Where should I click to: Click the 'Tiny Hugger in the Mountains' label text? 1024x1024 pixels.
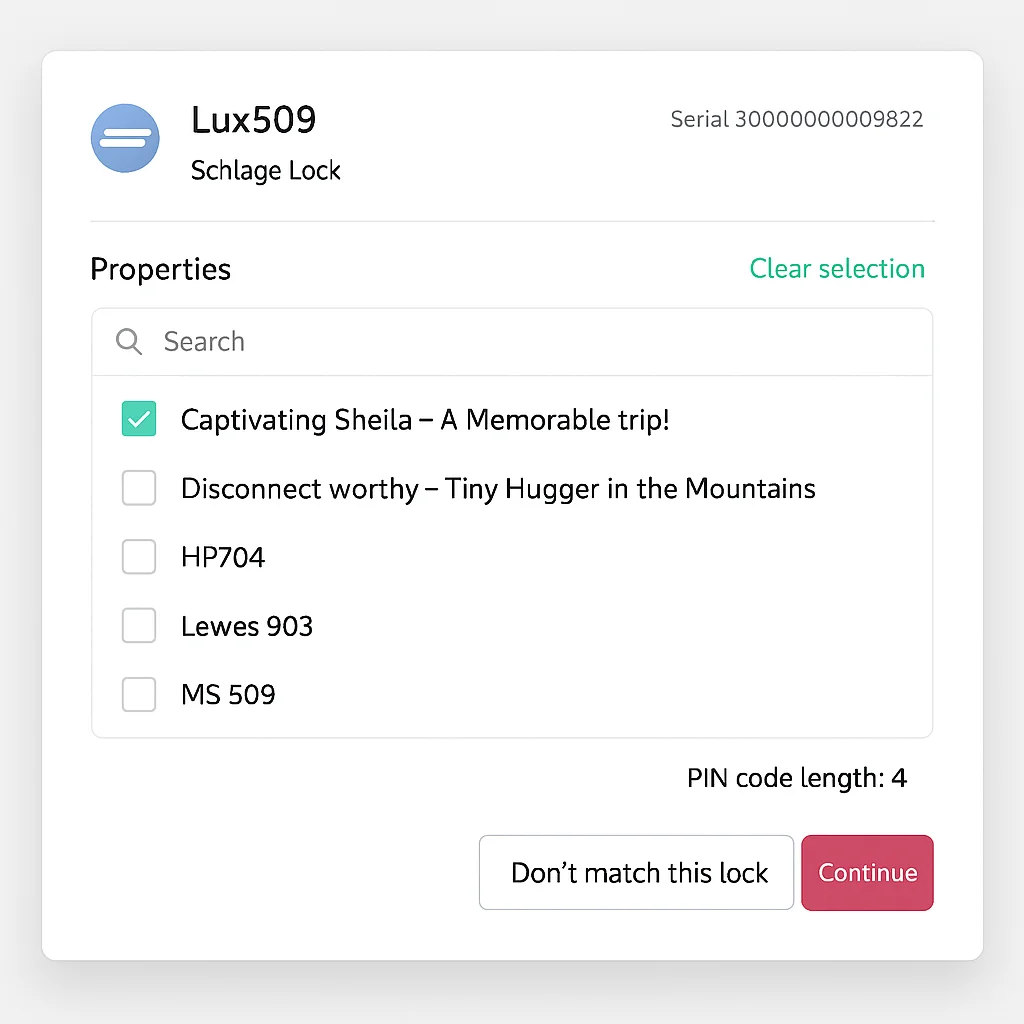[x=630, y=489]
